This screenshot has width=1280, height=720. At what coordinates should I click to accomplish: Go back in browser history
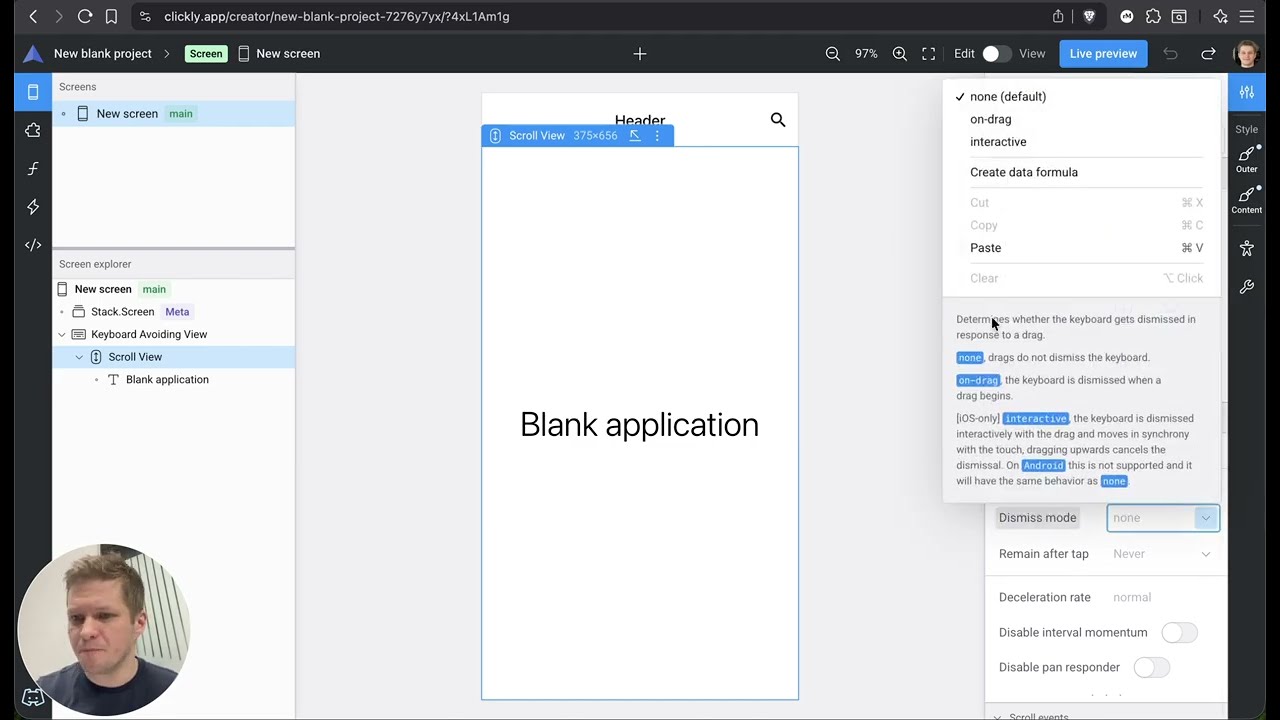coord(33,16)
